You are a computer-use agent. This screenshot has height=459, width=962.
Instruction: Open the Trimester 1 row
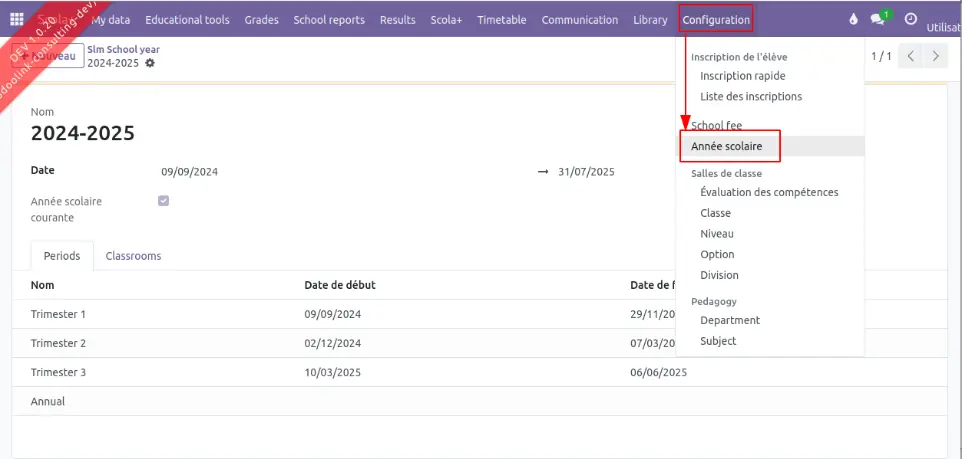coord(59,314)
